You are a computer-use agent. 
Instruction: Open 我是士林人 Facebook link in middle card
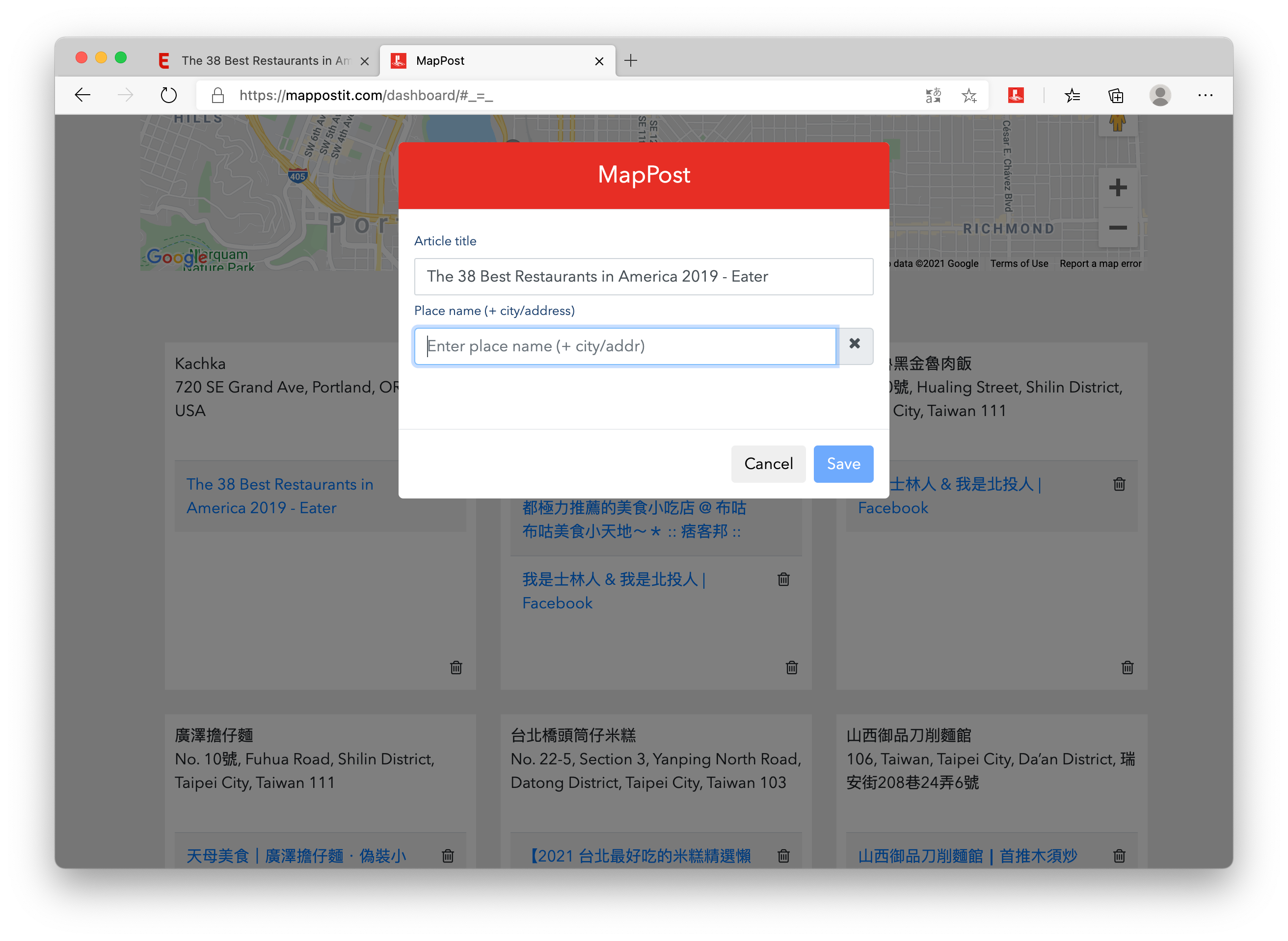614,591
